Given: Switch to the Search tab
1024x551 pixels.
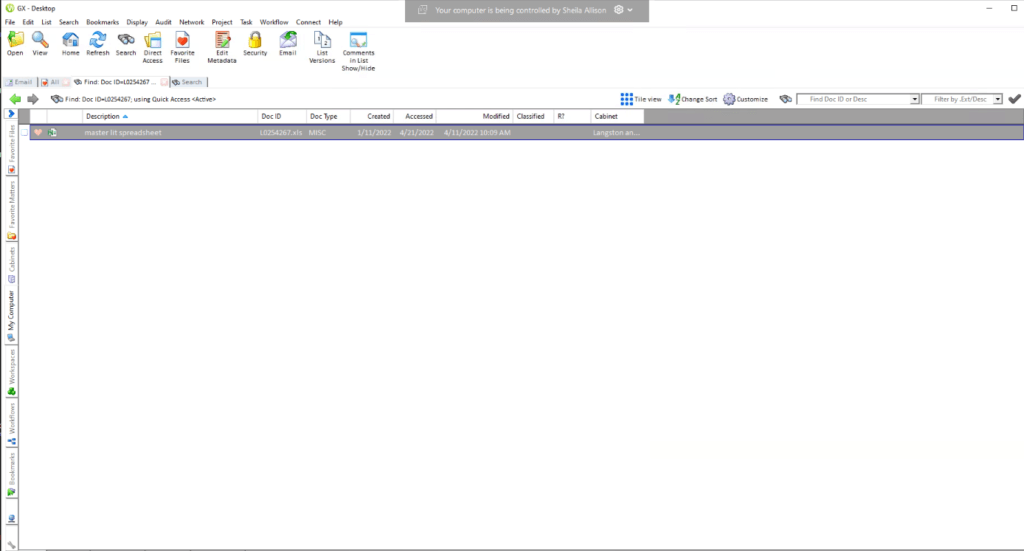Looking at the screenshot, I should 188,82.
